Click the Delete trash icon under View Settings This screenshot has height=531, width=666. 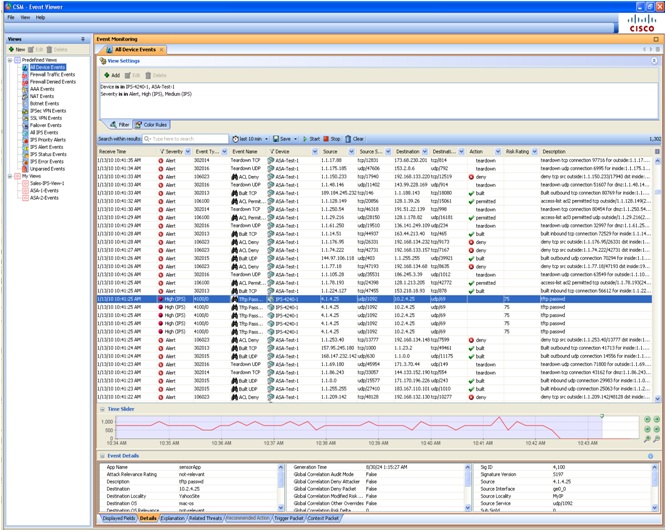pos(148,75)
